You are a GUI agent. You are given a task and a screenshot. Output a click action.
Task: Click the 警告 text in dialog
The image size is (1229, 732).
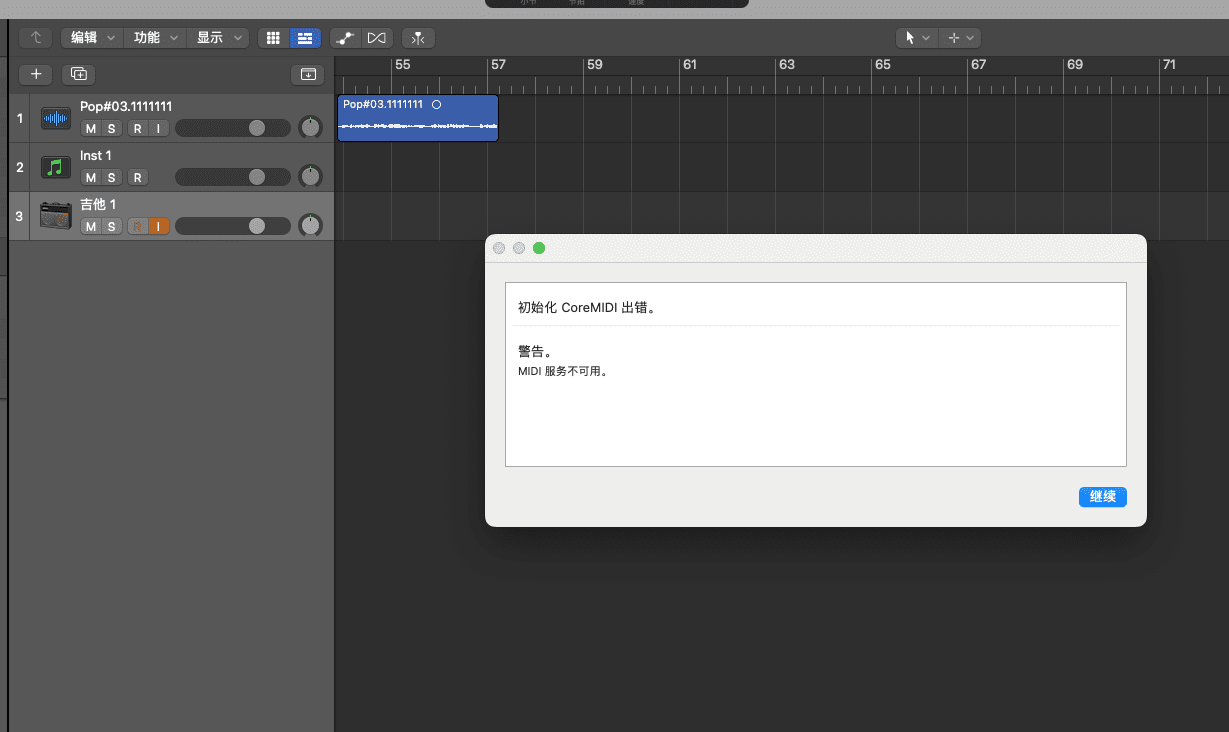click(x=534, y=352)
